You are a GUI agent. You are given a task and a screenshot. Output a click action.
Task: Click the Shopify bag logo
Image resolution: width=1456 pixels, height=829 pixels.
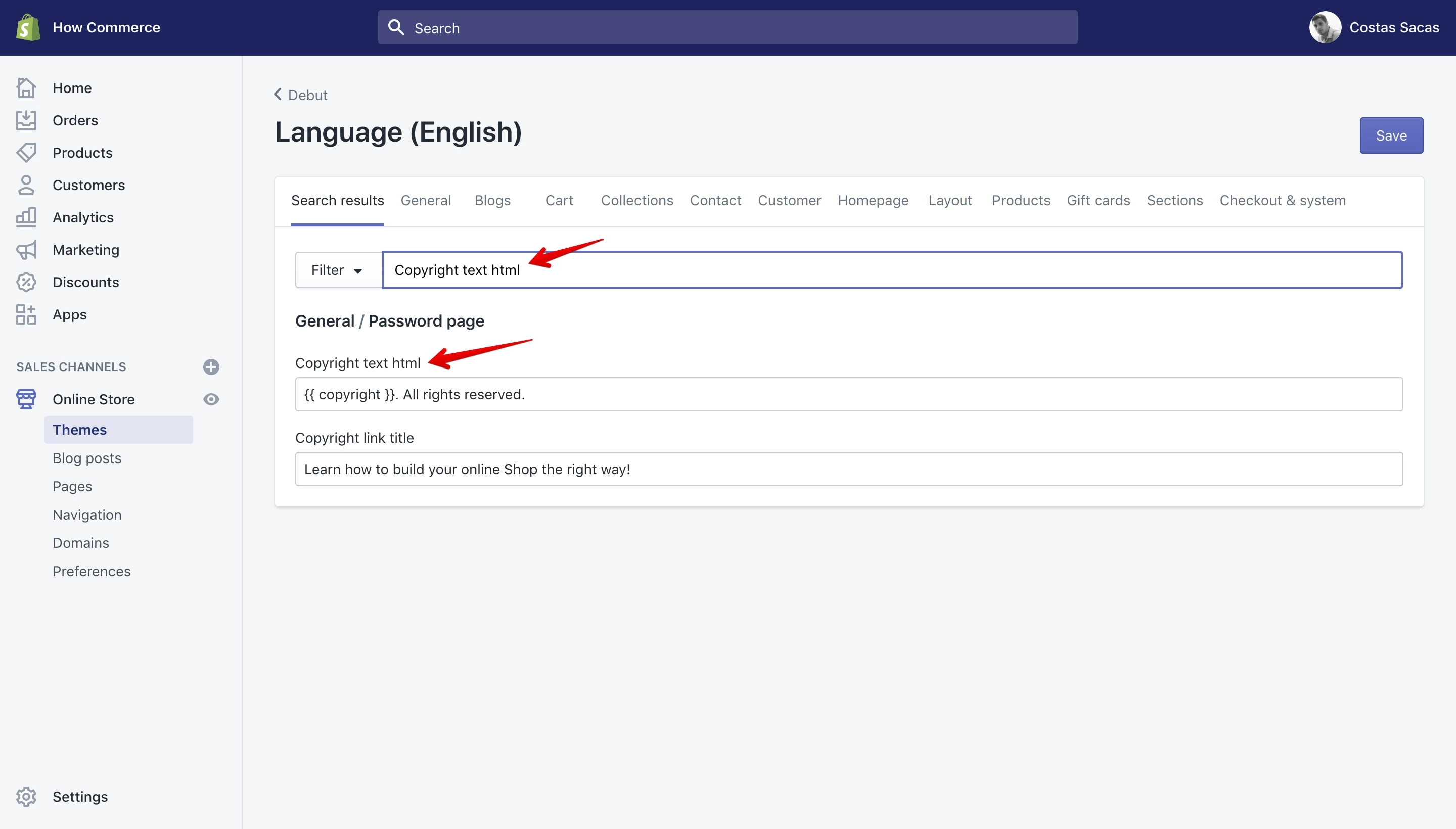coord(28,27)
